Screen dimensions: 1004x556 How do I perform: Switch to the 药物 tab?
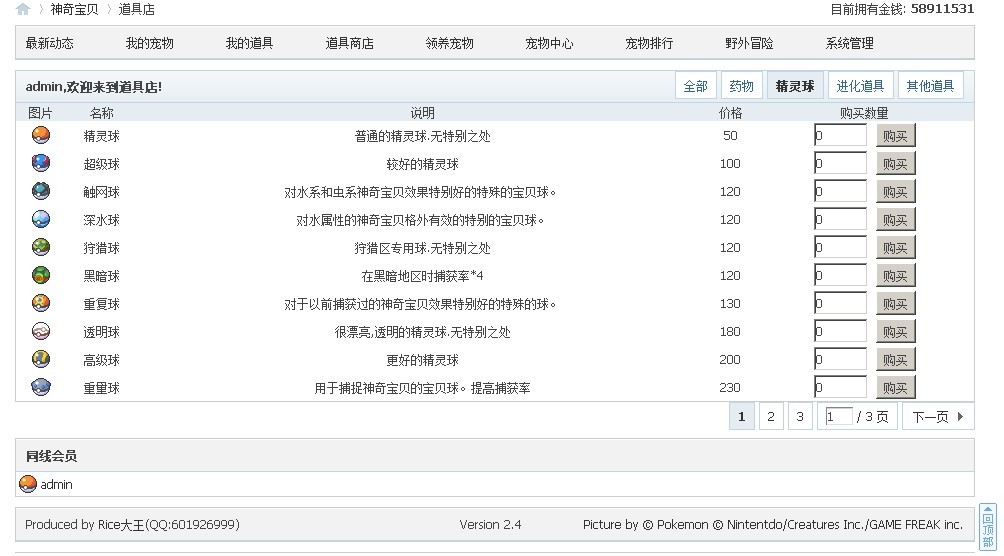pyautogui.click(x=741, y=86)
